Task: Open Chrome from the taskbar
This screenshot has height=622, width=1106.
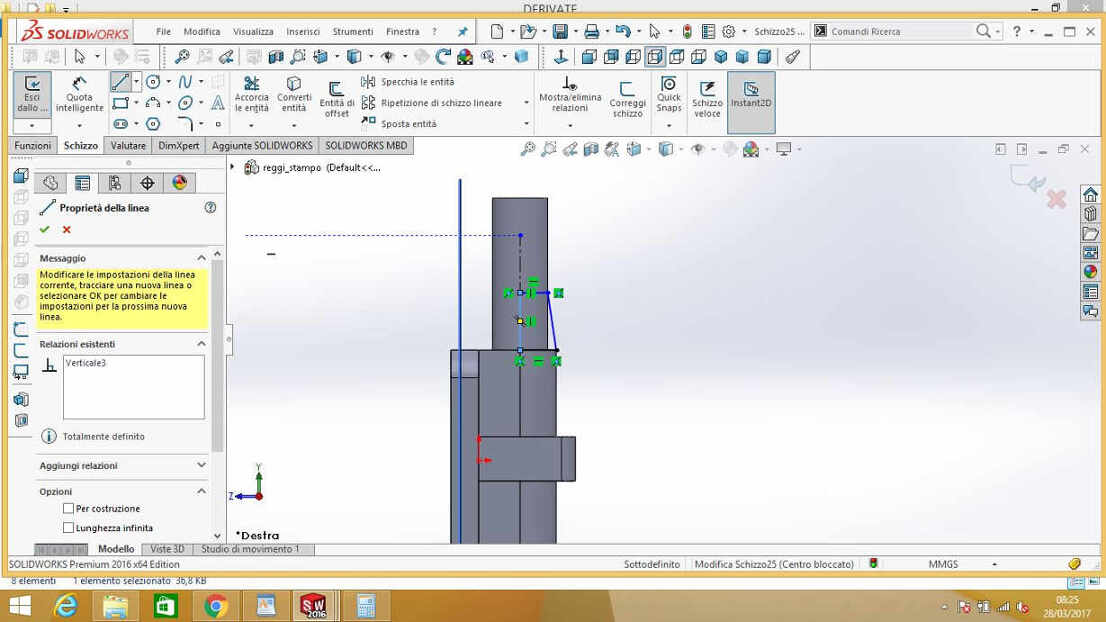Action: (216, 606)
